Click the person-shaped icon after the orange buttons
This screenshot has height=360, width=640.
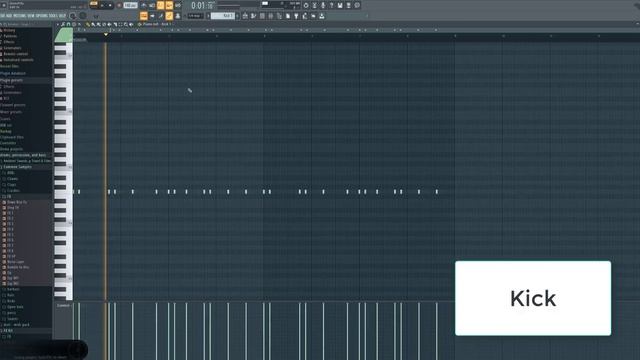pyautogui.click(x=178, y=16)
